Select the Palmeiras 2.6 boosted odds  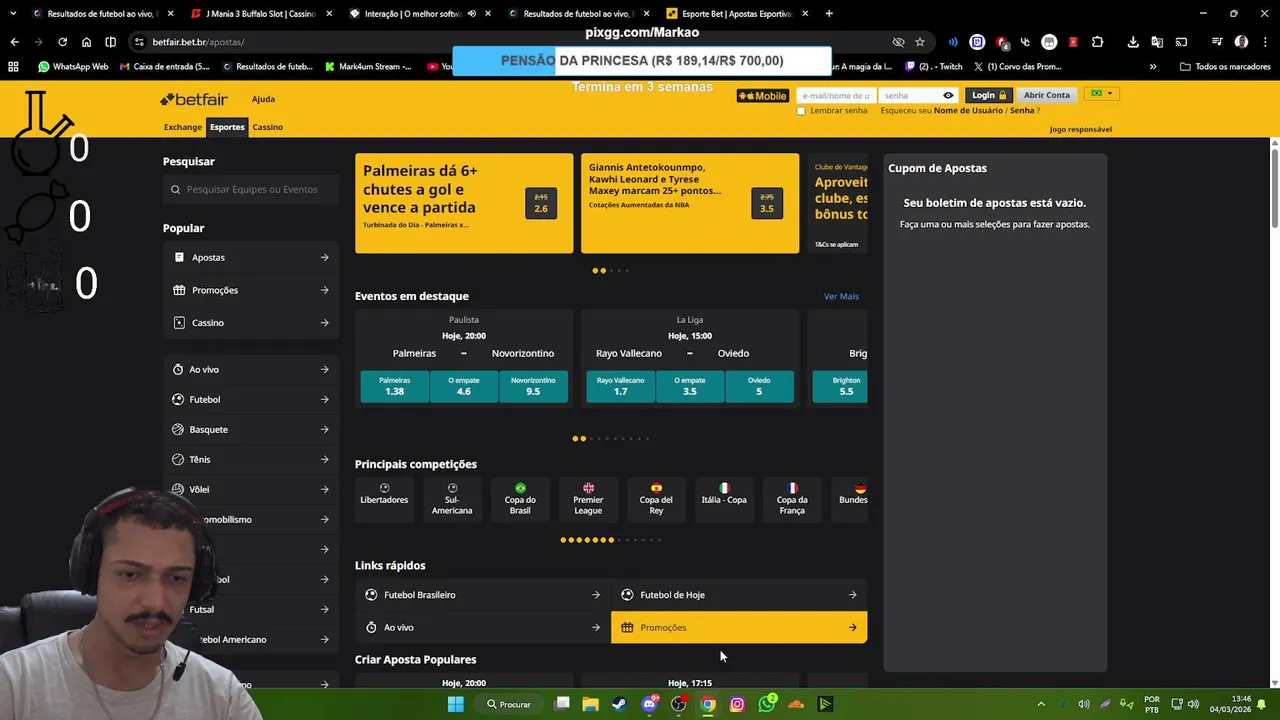point(541,203)
